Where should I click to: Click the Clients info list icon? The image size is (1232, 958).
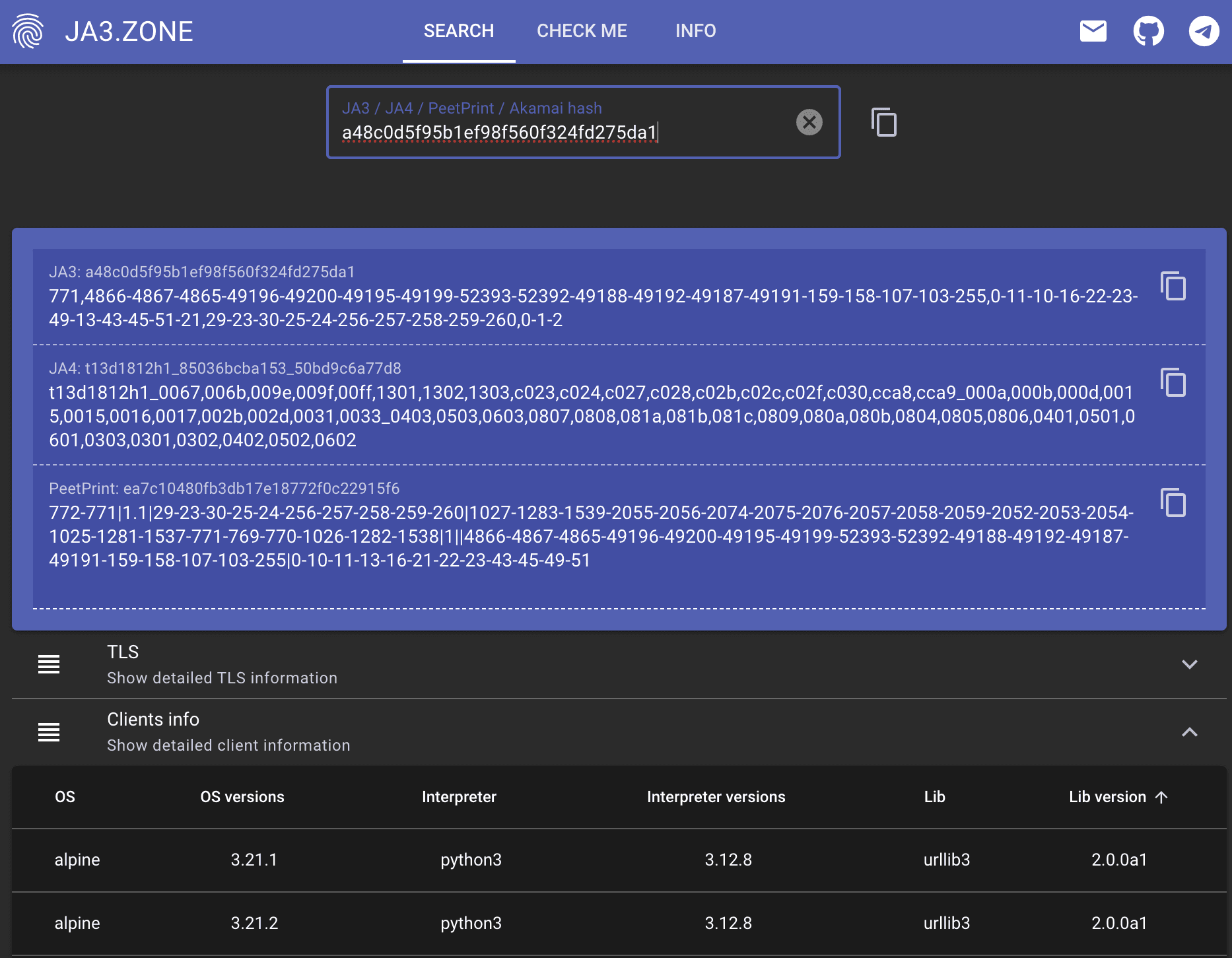coord(49,732)
